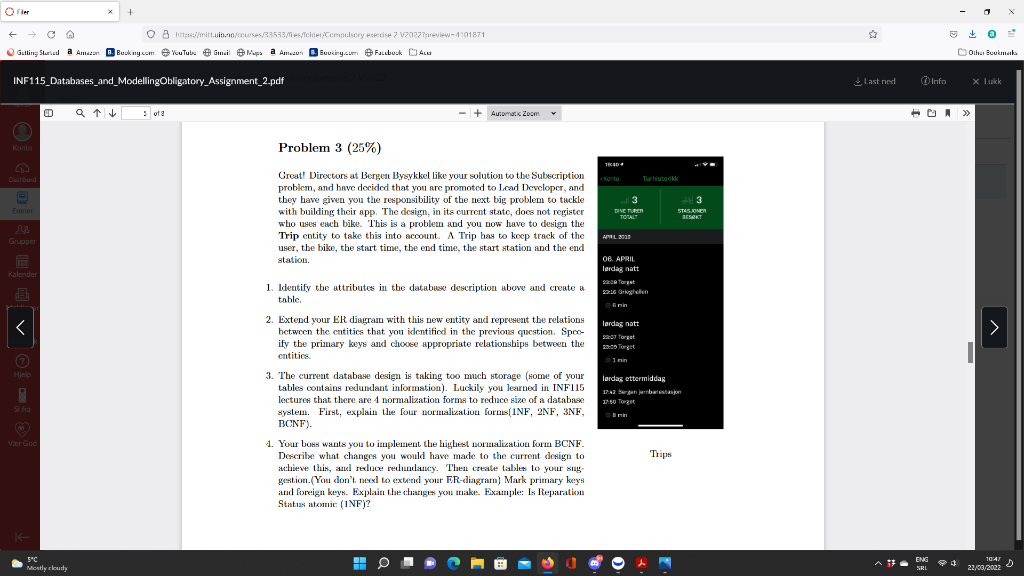1024x576 pixels.
Task: Toggle the PDF sidebar panel
Action: click(x=48, y=113)
